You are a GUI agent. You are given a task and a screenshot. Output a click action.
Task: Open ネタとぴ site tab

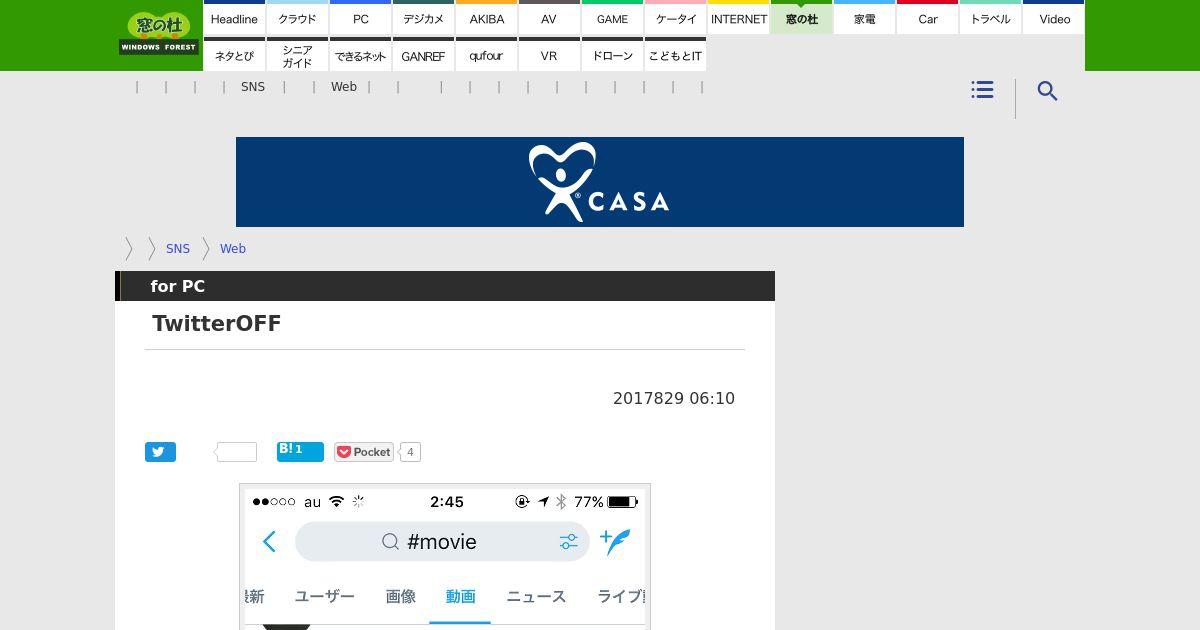(x=234, y=55)
